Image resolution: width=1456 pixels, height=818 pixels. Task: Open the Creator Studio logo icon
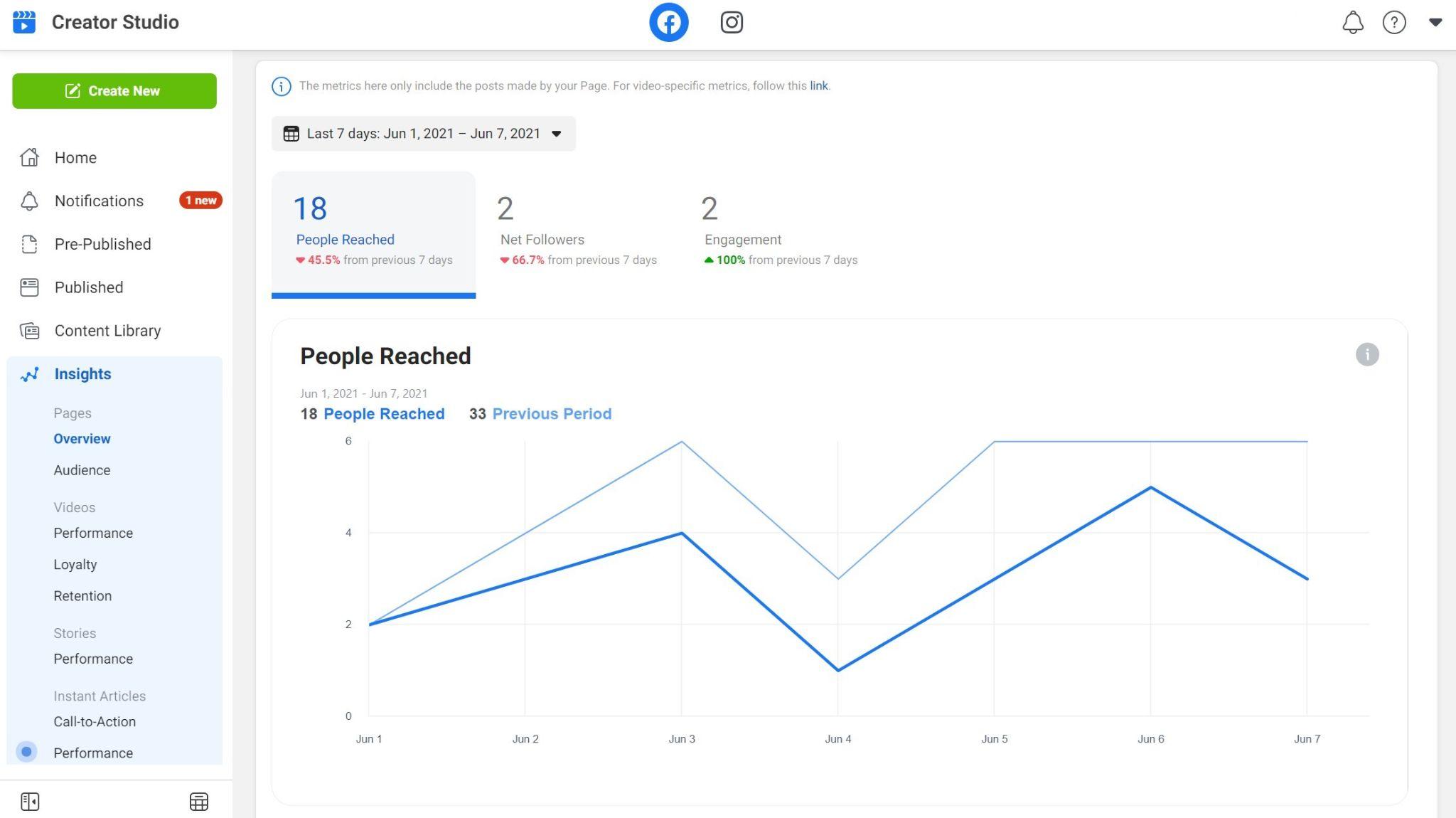pos(25,22)
